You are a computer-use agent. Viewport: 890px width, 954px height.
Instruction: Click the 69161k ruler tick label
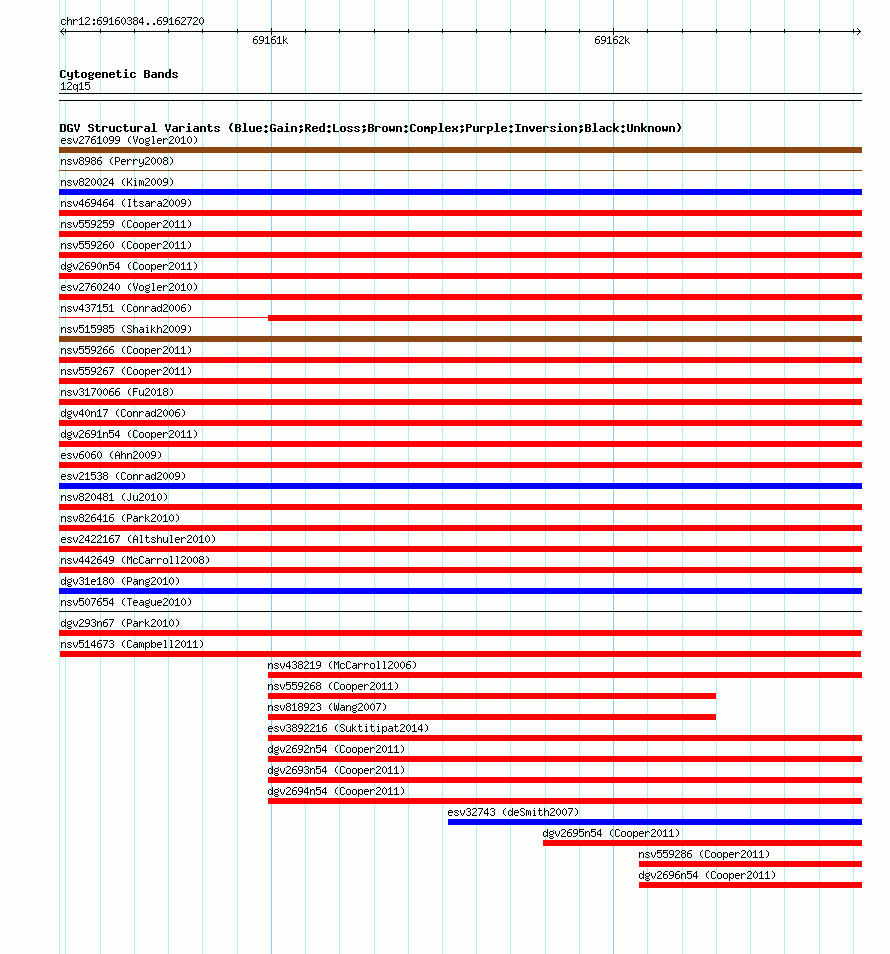(x=270, y=41)
